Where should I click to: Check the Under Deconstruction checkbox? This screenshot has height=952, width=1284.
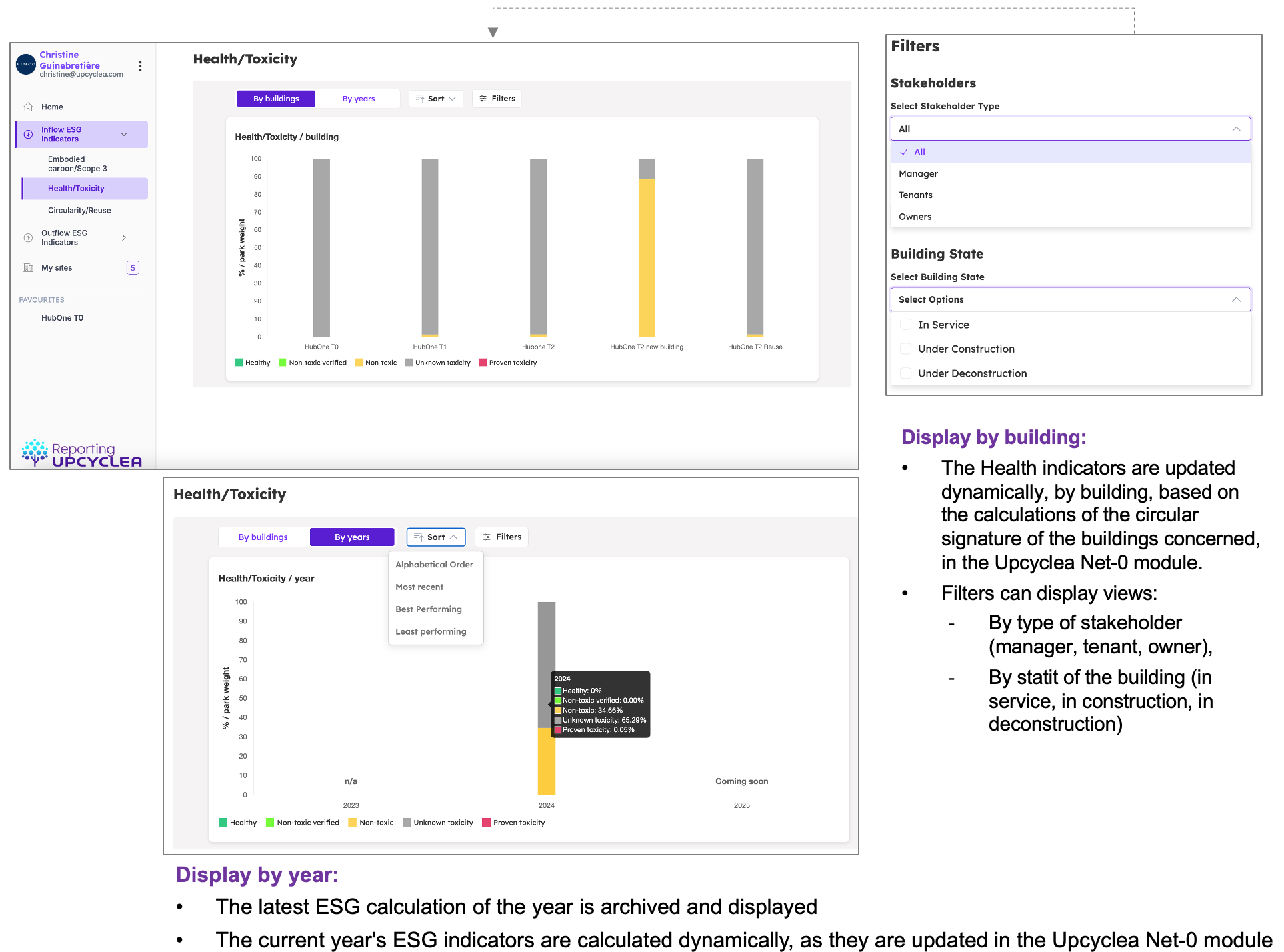[905, 373]
